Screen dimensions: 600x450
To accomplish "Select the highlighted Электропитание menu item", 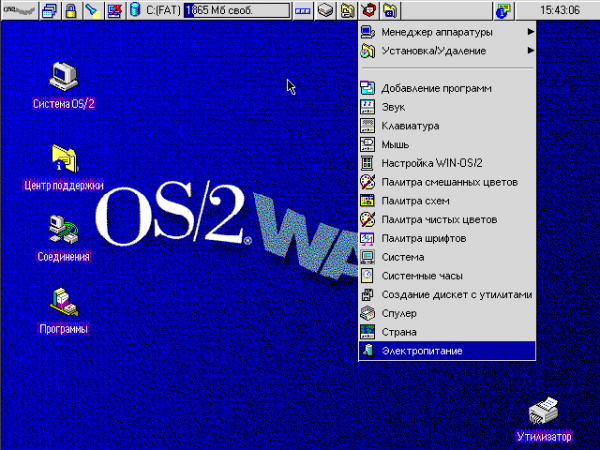I will 447,351.
